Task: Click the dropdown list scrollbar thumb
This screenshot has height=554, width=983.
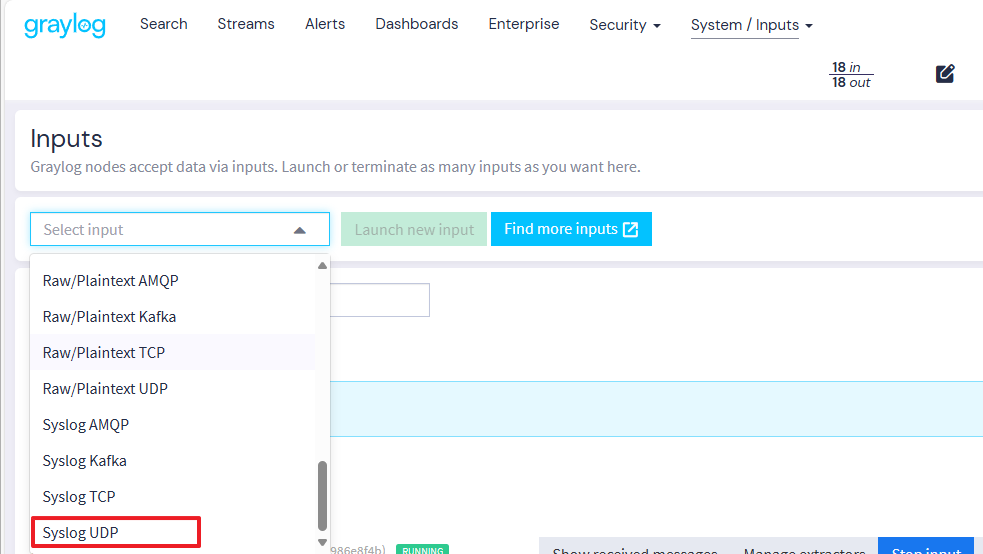Action: (322, 496)
